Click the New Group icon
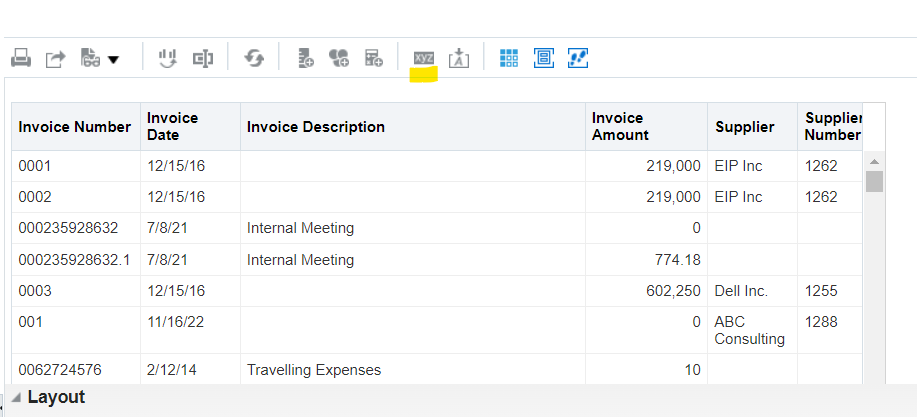Screen dimensions: 917x417 pyautogui.click(x=305, y=58)
